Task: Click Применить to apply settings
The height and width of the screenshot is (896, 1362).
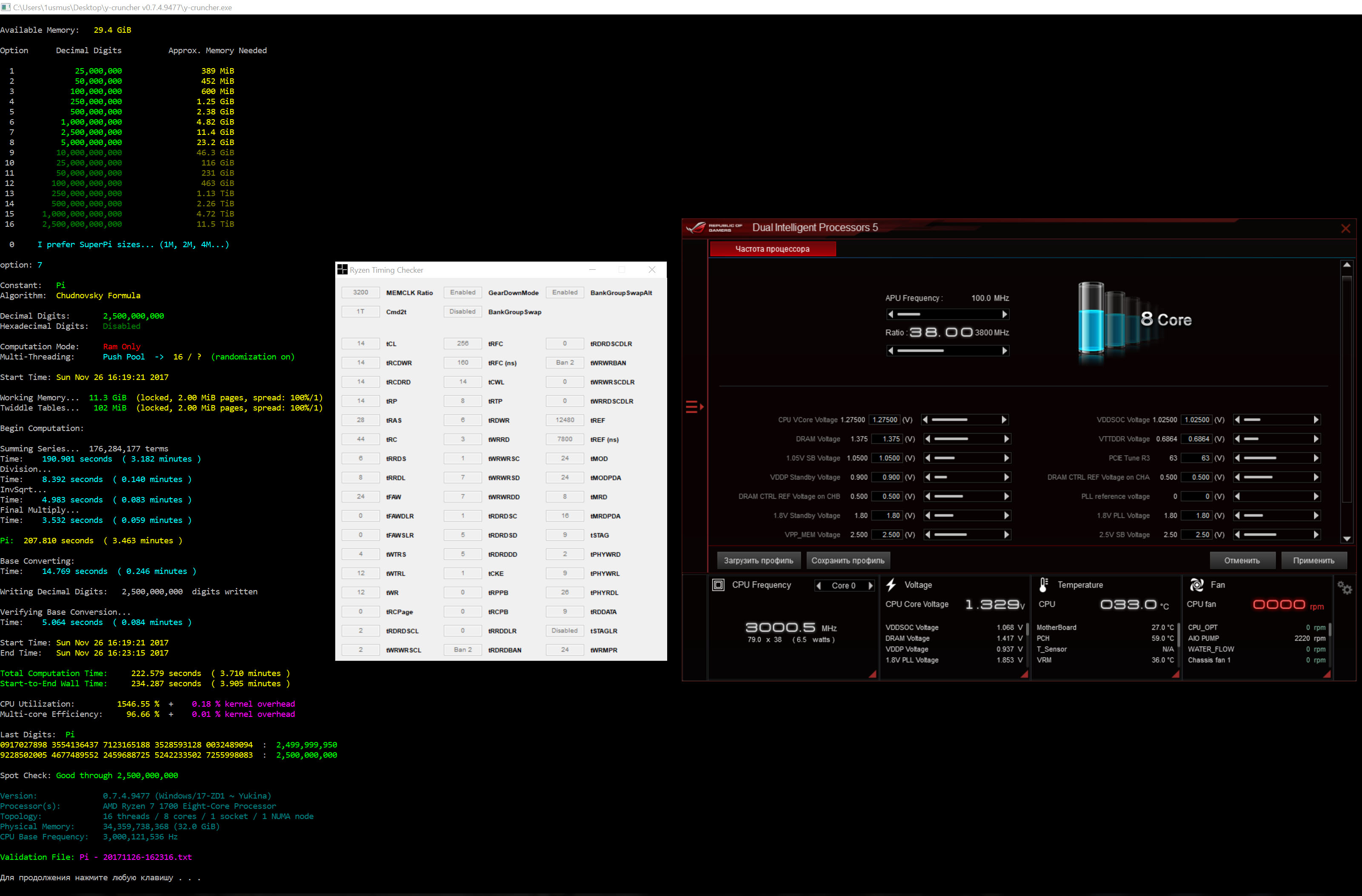Action: click(1313, 560)
